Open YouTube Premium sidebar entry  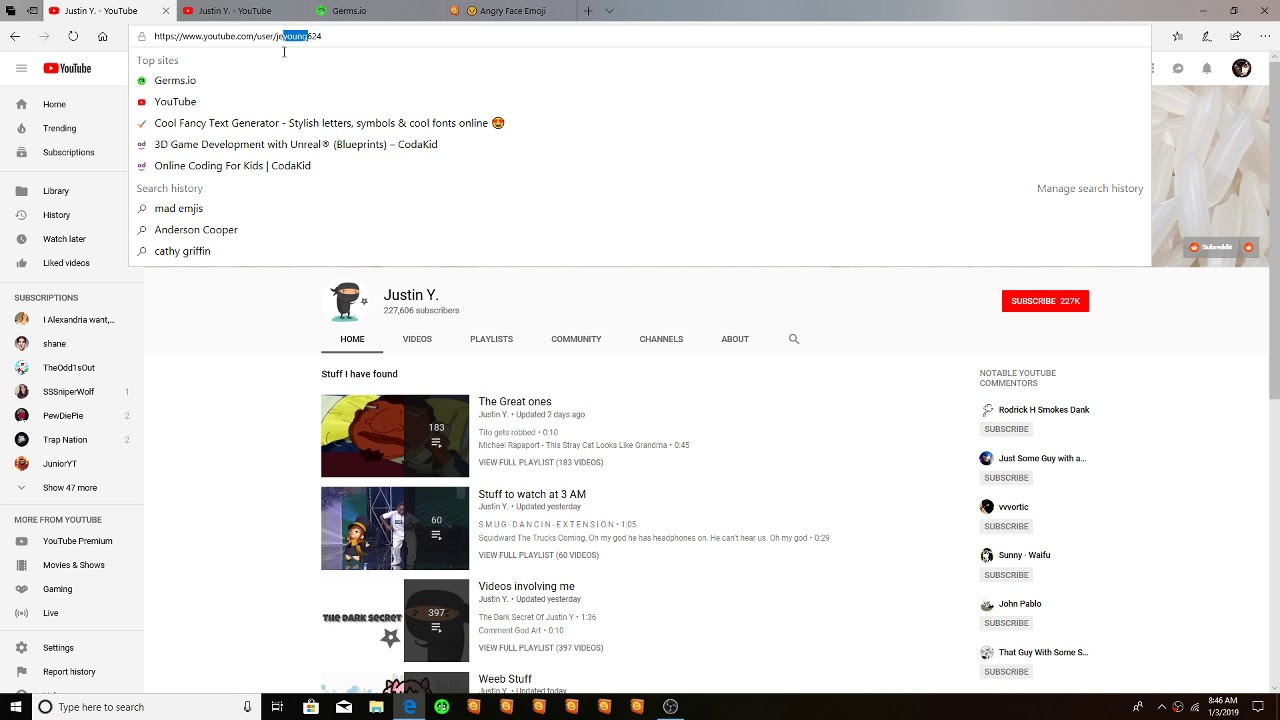point(77,541)
